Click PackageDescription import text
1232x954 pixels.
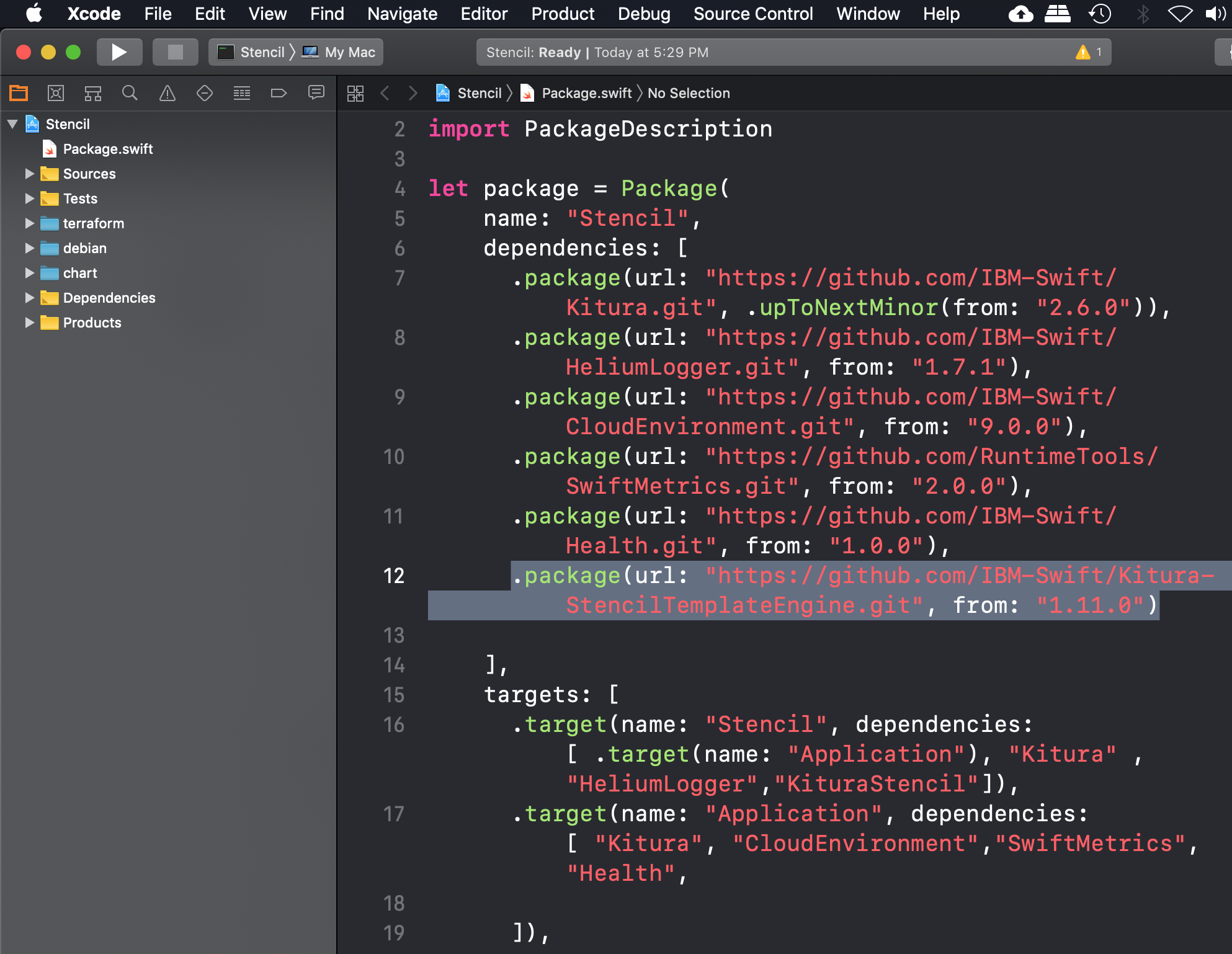(648, 129)
